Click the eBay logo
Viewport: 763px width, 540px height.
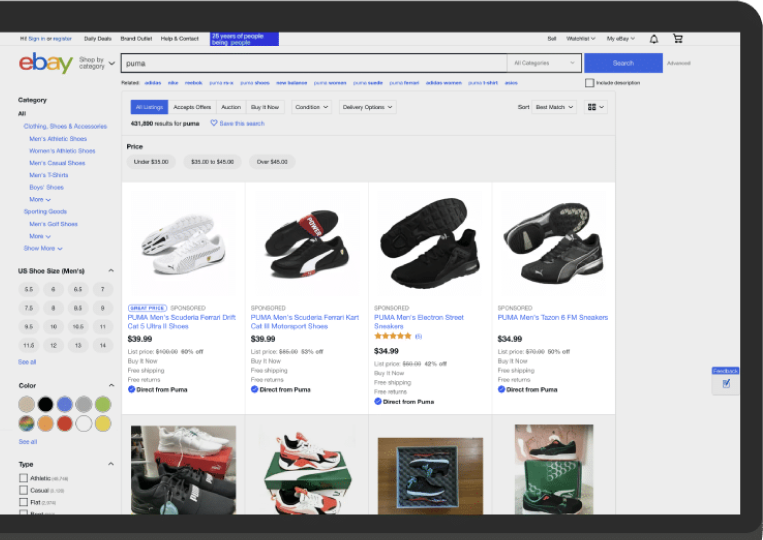click(x=46, y=63)
